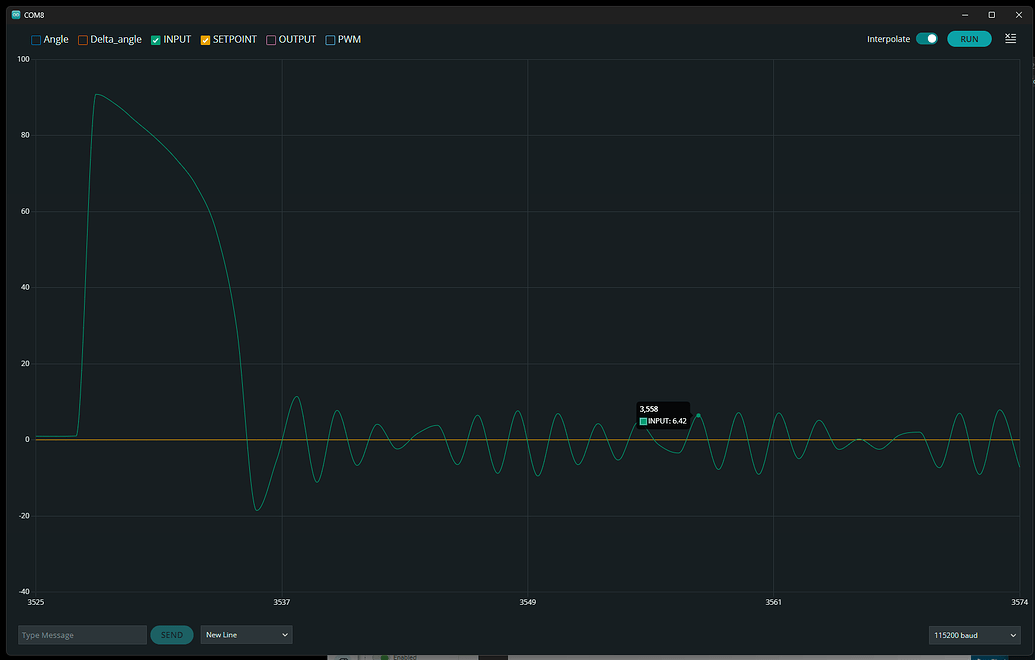Enable the Delta_angle plot checkbox

(x=81, y=39)
